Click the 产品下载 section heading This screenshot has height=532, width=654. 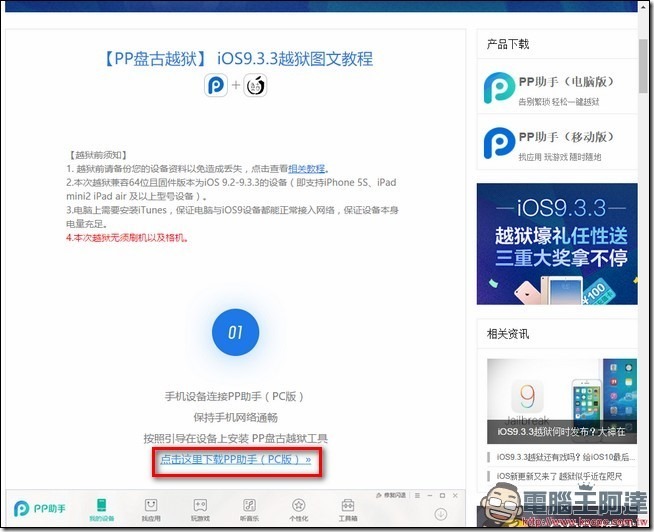tap(508, 44)
